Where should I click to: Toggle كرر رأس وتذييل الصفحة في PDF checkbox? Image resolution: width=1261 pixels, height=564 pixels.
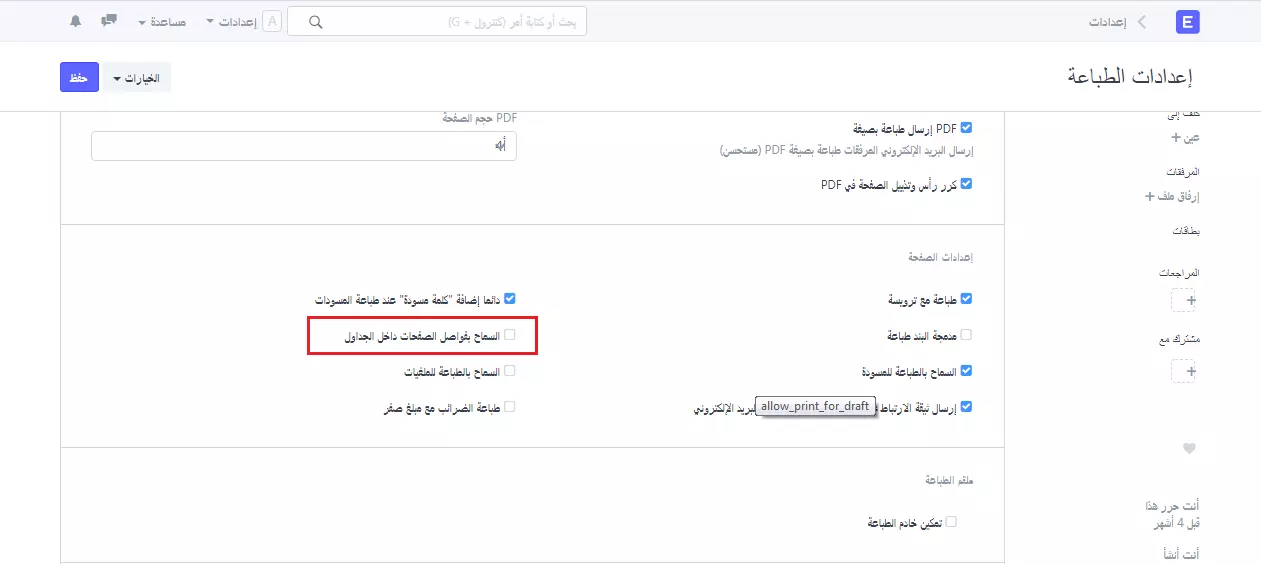[x=966, y=184]
